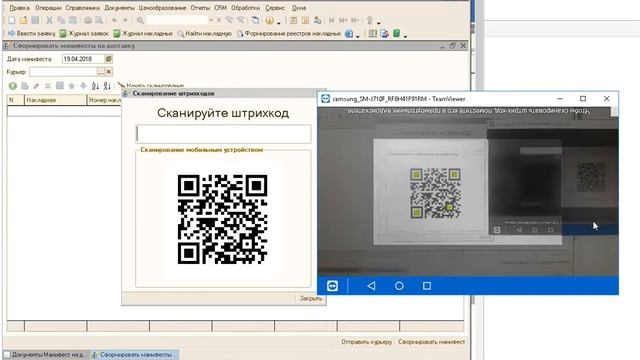640x360 pixels.
Task: Open the CRM menu
Action: (220, 8)
